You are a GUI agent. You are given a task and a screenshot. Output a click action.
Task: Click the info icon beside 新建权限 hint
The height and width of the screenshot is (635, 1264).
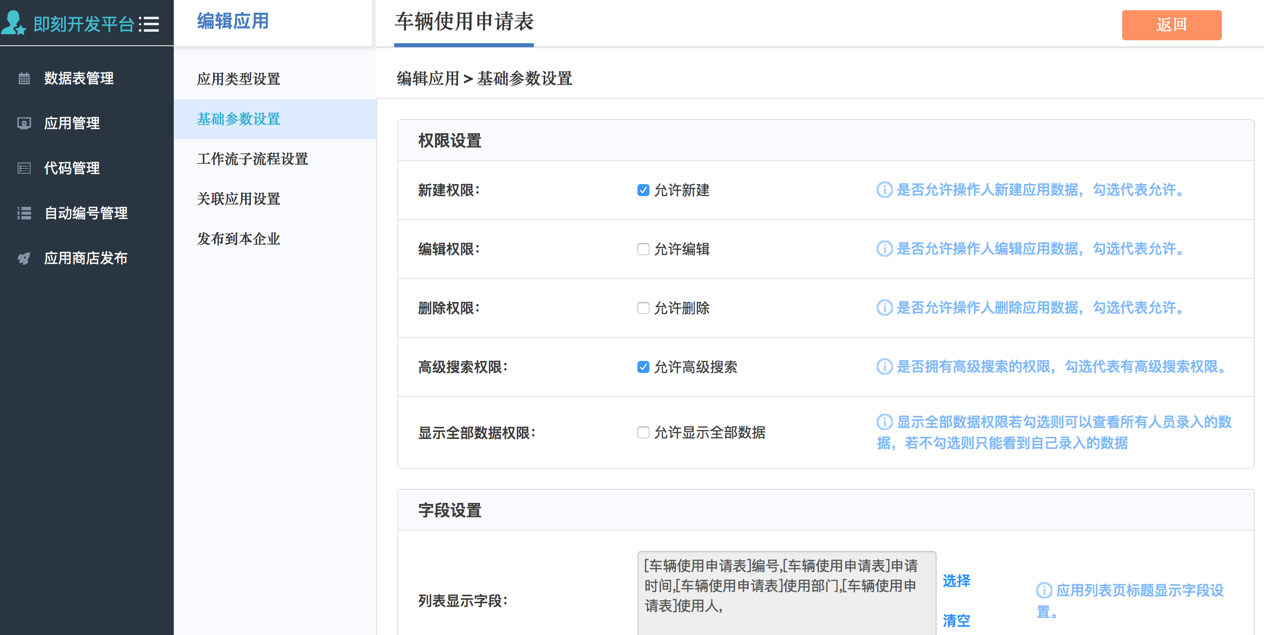884,190
